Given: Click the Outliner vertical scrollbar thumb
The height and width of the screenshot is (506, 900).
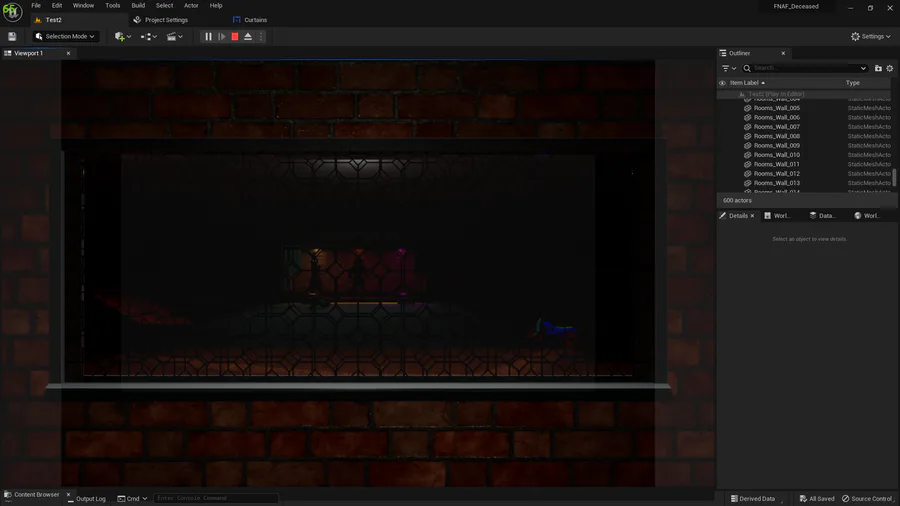Looking at the screenshot, I should 894,177.
